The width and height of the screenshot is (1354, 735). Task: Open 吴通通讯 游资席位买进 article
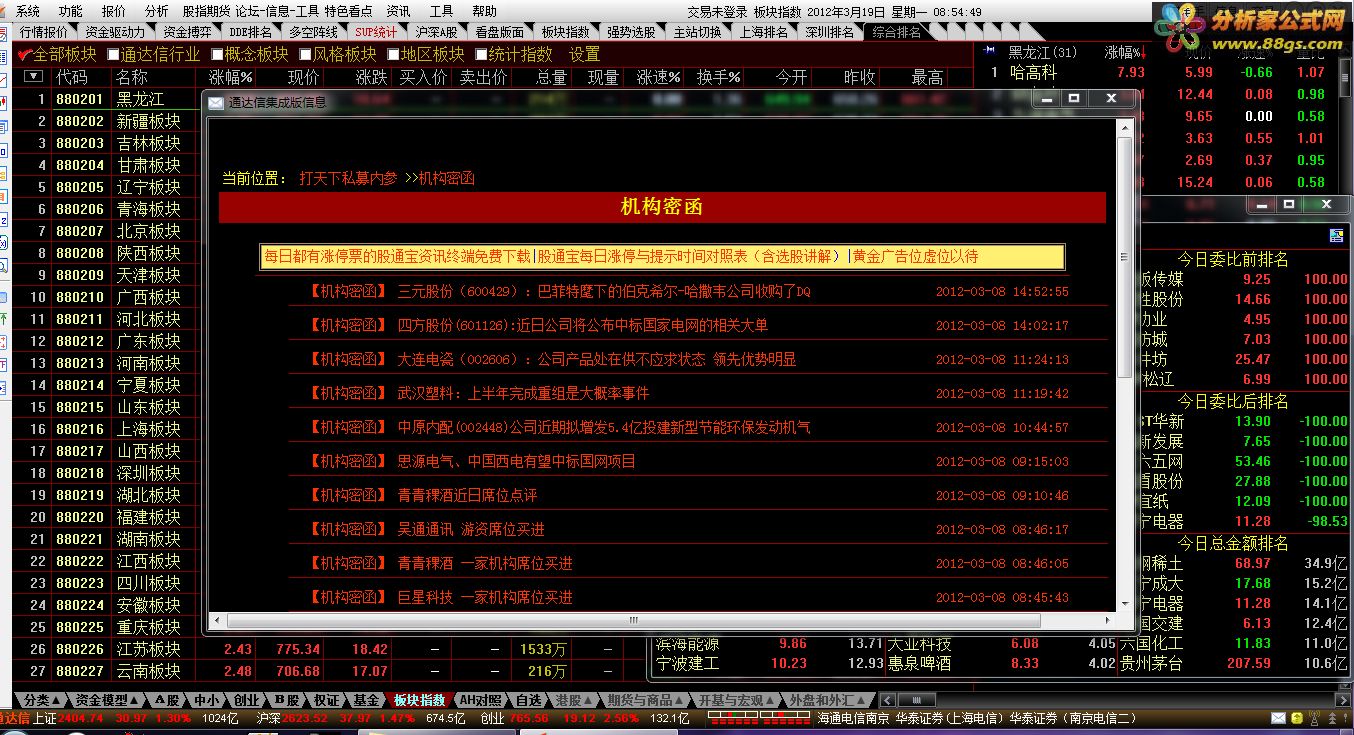pos(471,530)
